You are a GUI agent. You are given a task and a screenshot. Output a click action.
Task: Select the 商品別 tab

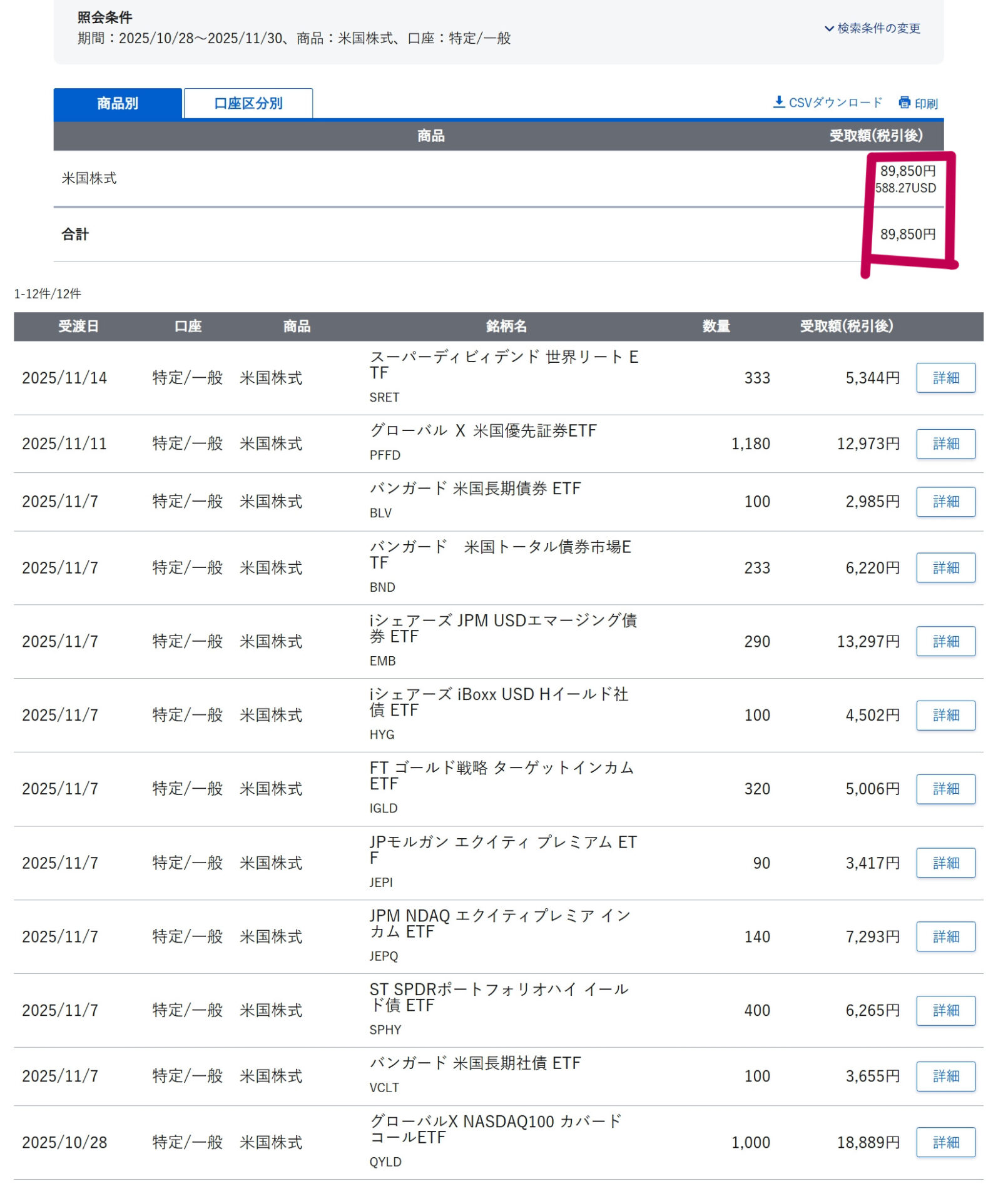(118, 103)
